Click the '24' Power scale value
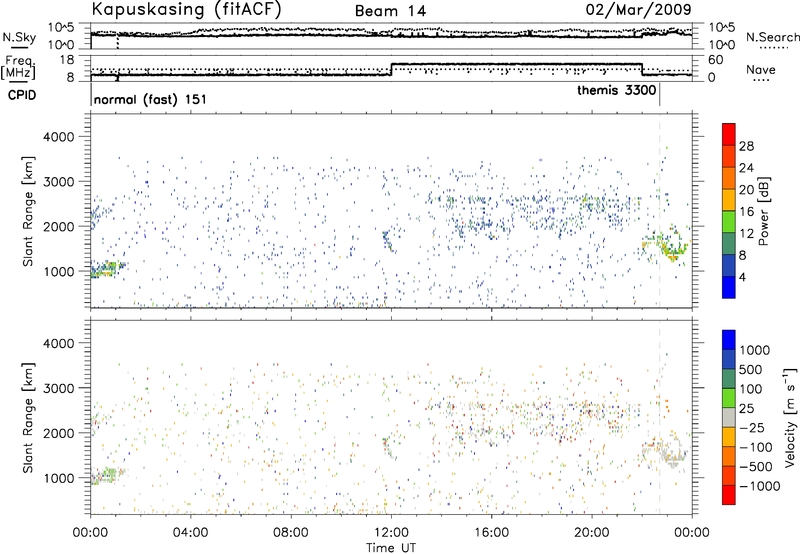Image resolution: width=800 pixels, height=554 pixels. coord(746,168)
